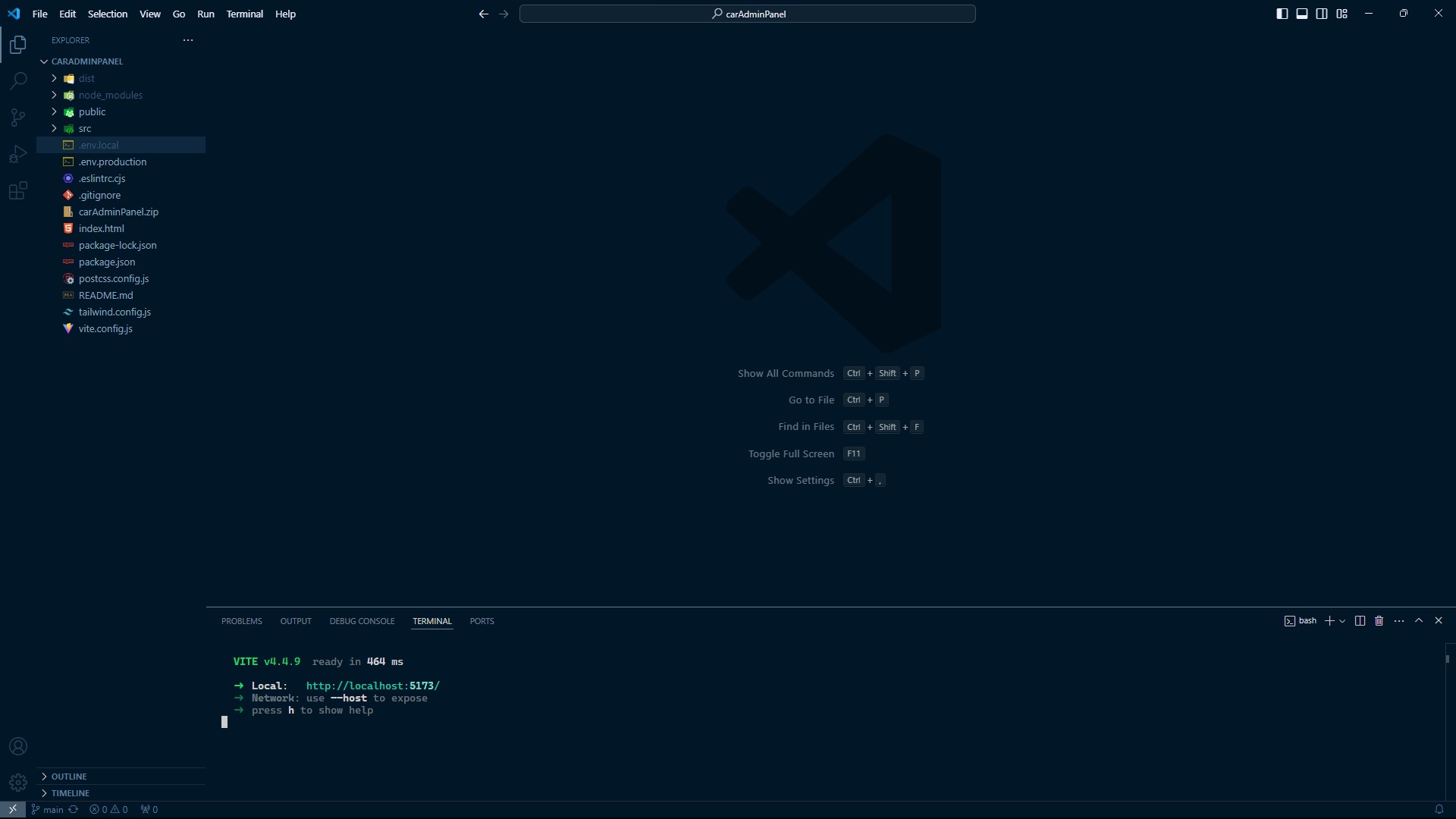This screenshot has height=819, width=1456.
Task: Click the remote window indicator in status bar
Action: click(x=13, y=809)
